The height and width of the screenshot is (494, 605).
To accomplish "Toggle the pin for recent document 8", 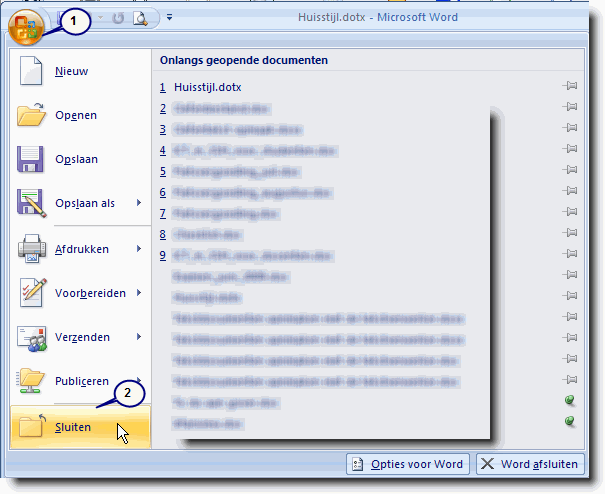I will [570, 232].
